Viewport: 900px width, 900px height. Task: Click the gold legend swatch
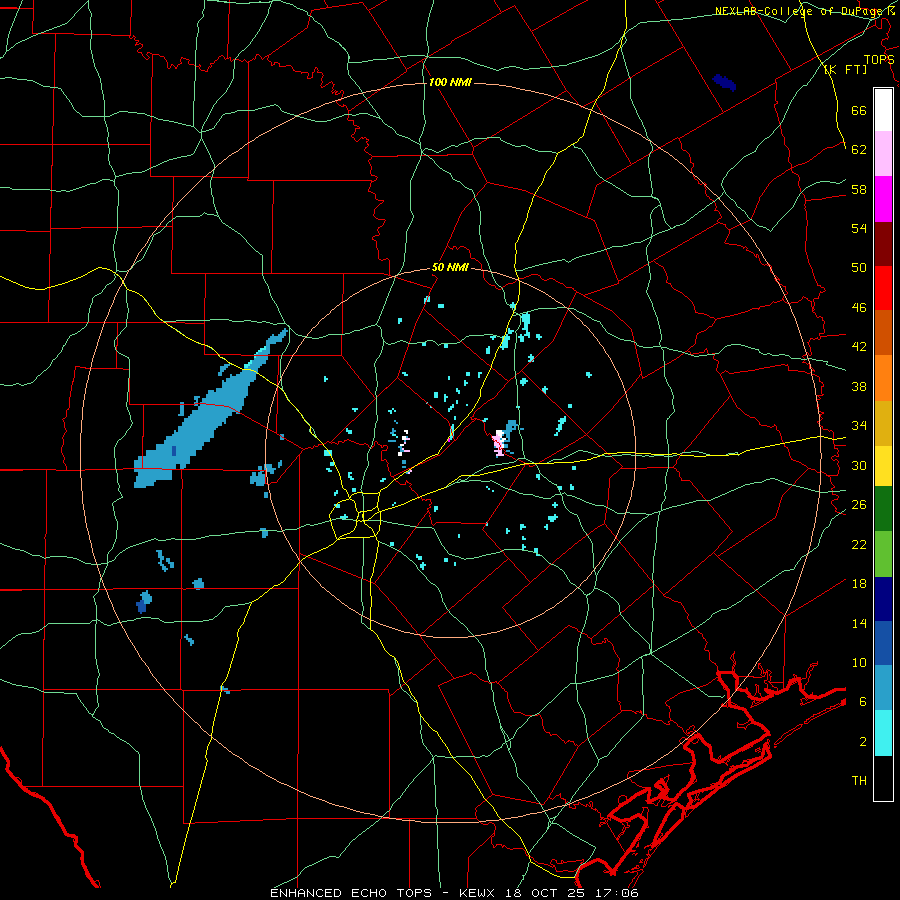click(x=883, y=422)
